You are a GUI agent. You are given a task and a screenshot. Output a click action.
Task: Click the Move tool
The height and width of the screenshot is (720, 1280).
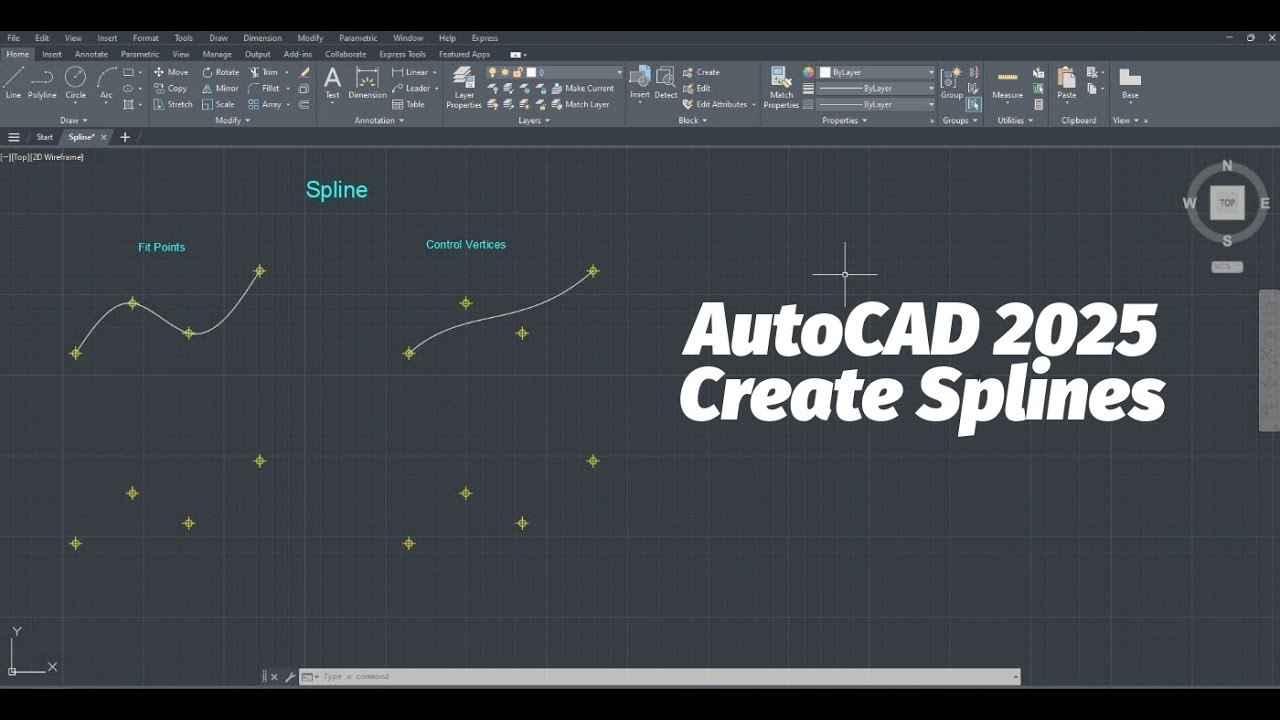pyautogui.click(x=171, y=72)
